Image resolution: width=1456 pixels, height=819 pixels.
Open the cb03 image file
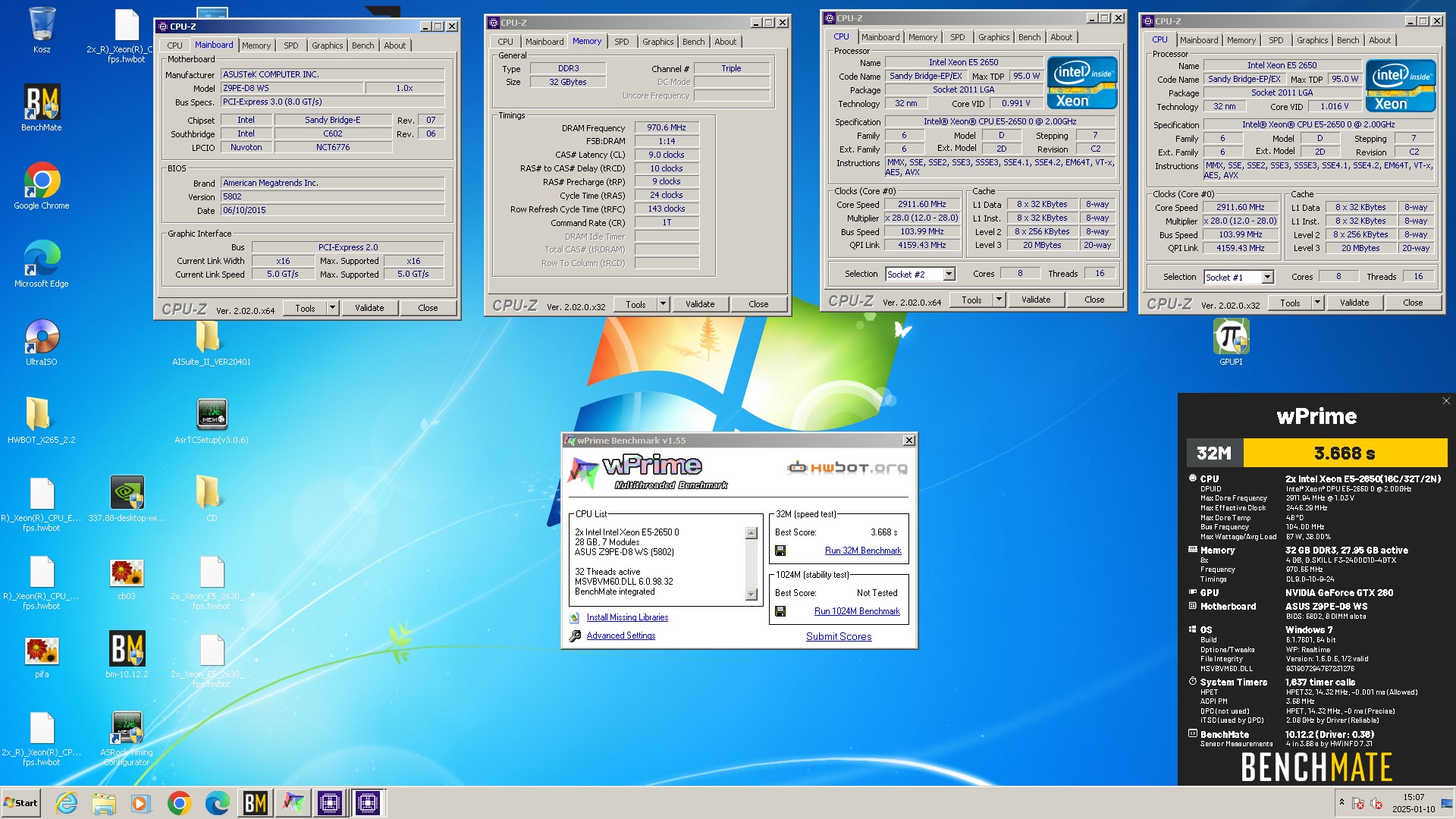127,580
